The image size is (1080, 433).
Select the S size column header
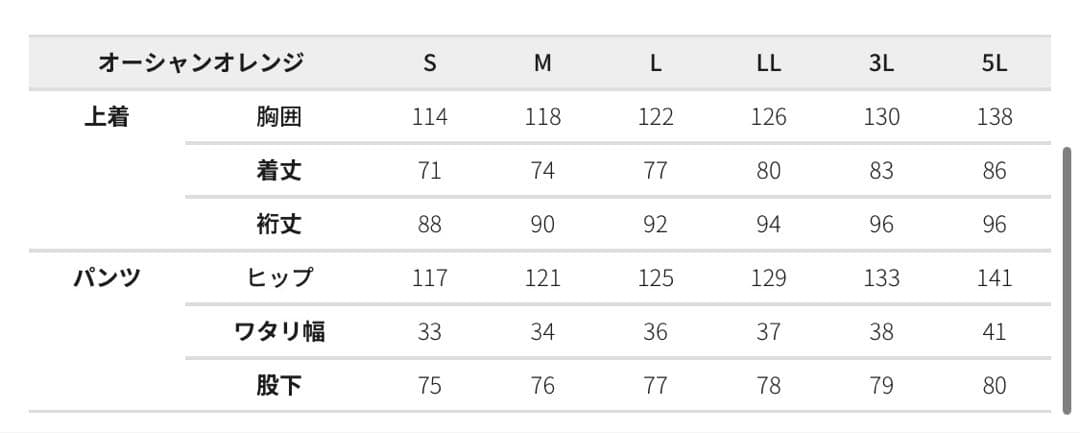click(430, 63)
